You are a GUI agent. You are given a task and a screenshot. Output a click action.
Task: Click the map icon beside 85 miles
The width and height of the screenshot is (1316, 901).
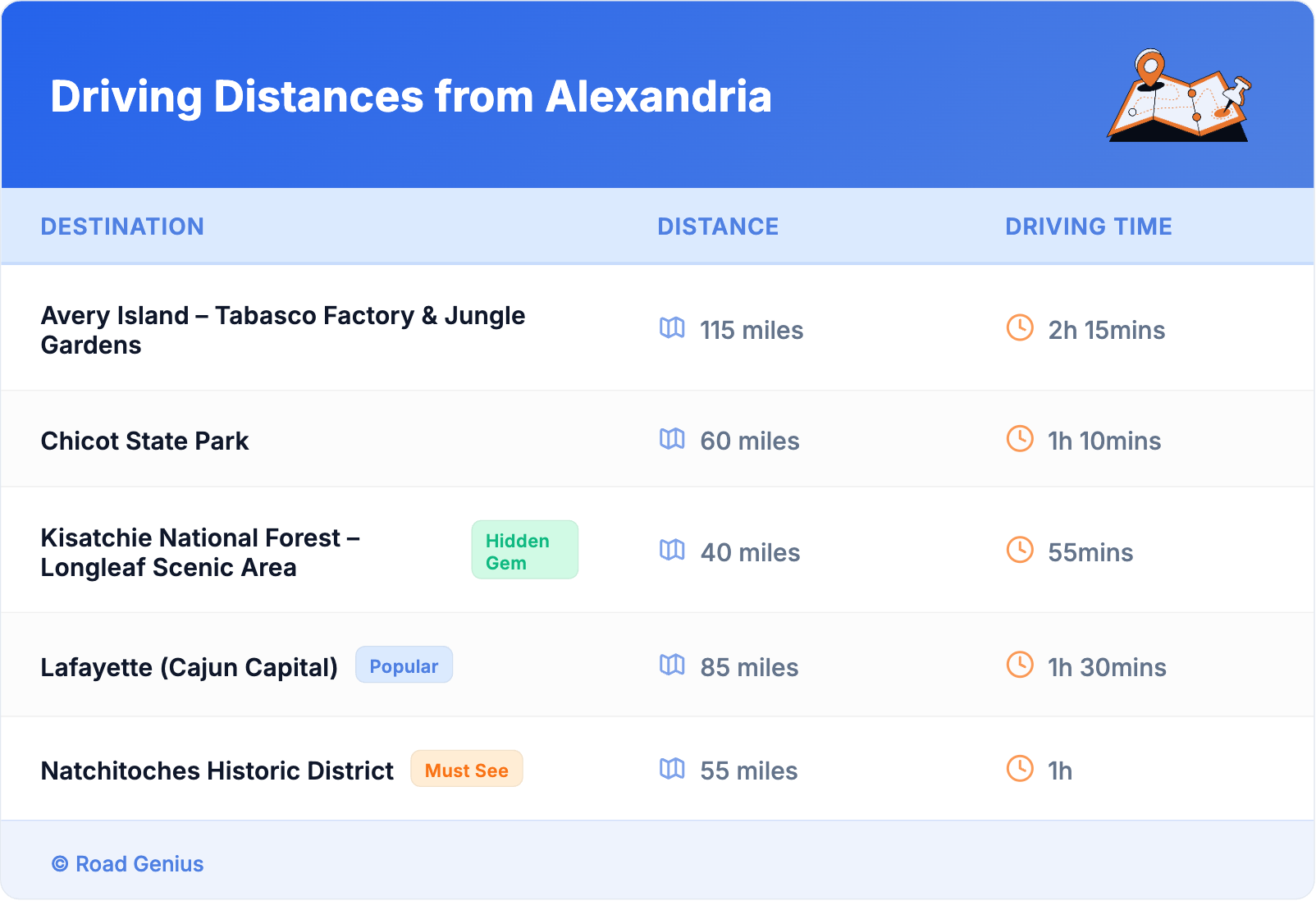pos(672,665)
